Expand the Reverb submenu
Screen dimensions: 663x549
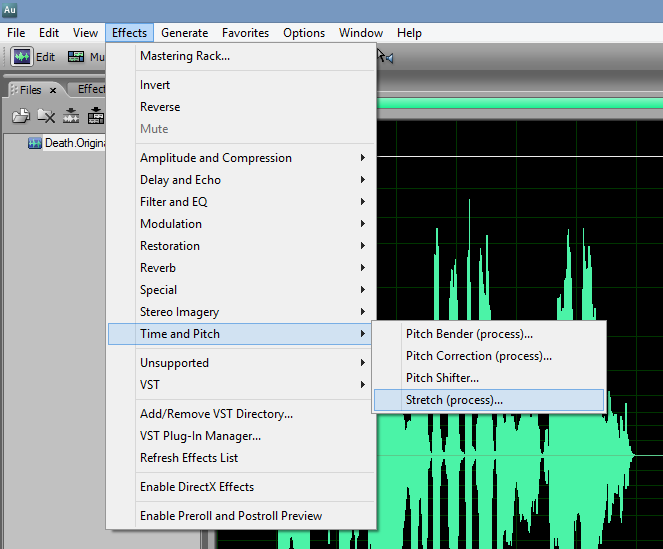[x=158, y=268]
